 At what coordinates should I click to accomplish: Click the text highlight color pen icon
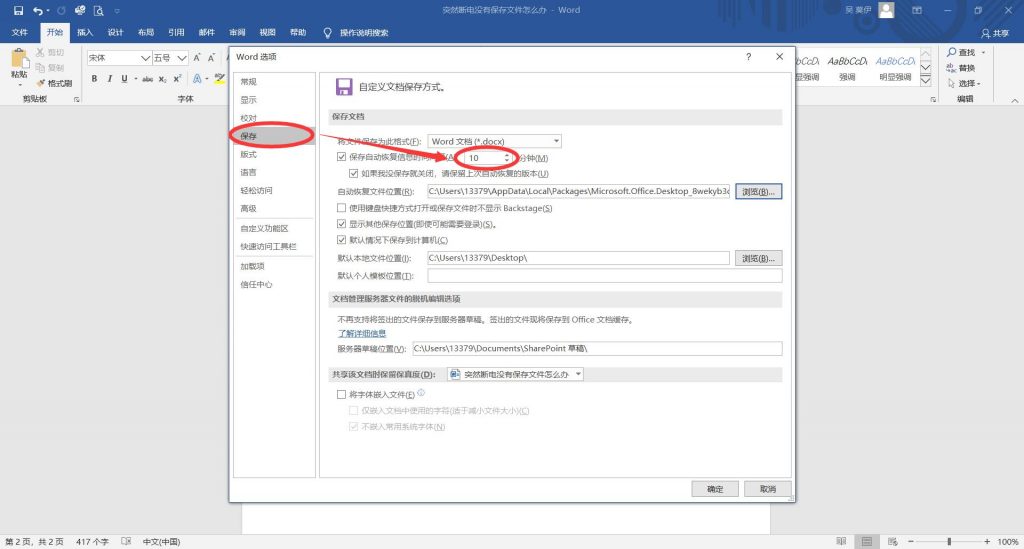click(219, 78)
